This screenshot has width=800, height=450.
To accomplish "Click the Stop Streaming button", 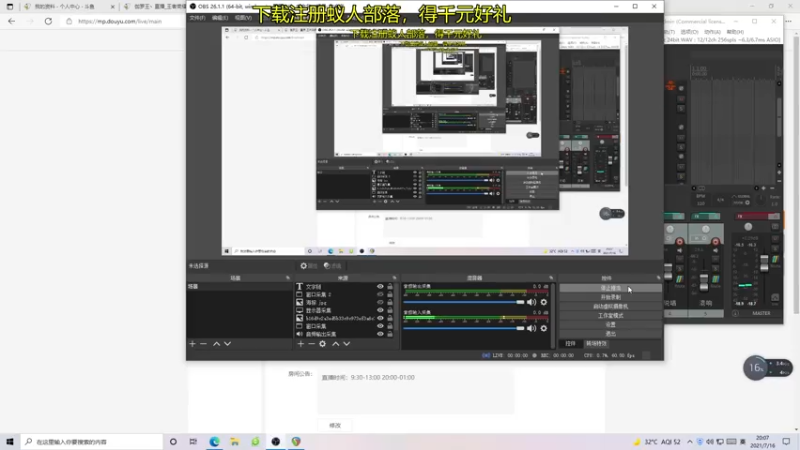I will [610, 288].
